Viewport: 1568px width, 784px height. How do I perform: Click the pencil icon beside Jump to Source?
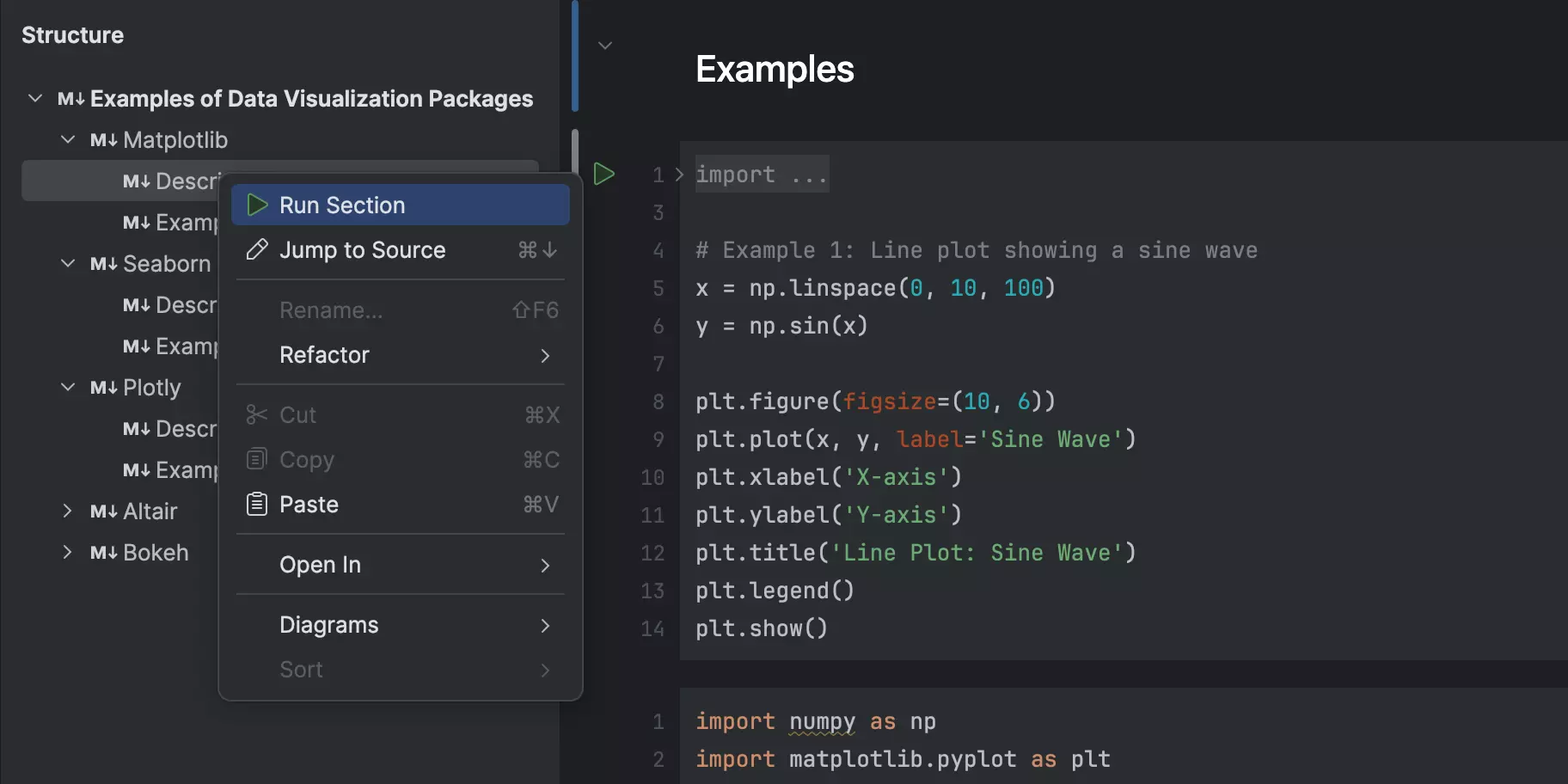click(255, 249)
